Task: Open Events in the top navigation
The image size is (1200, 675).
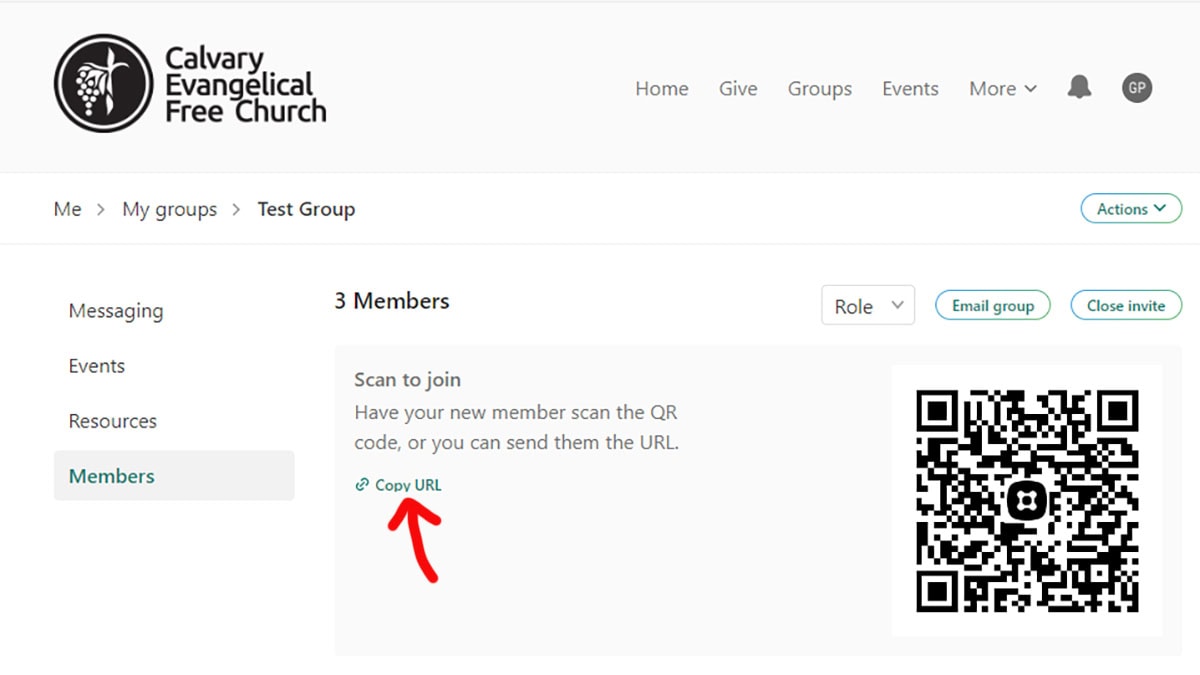Action: [910, 89]
